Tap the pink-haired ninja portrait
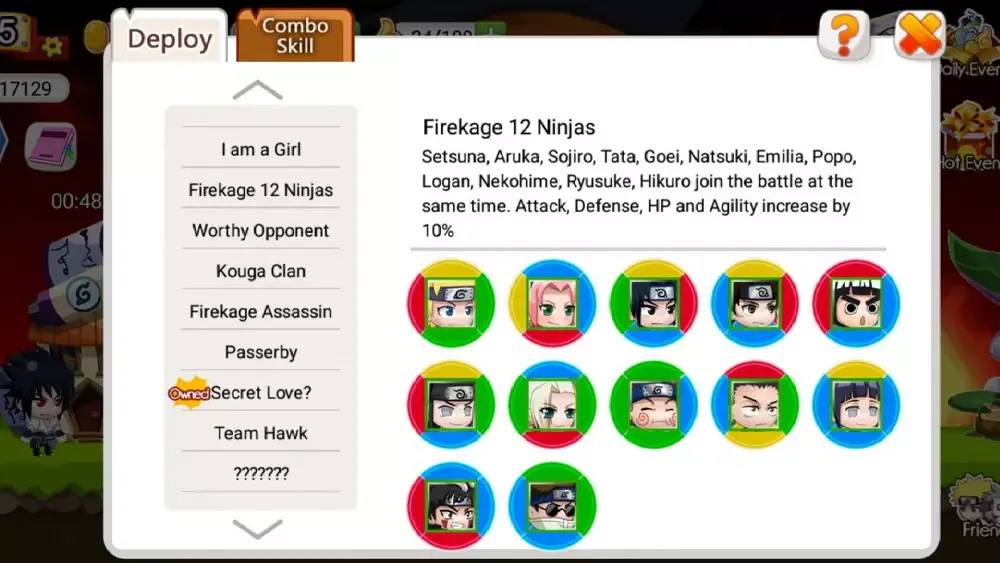Screen dimensions: 1000x563 pyautogui.click(x=552, y=303)
